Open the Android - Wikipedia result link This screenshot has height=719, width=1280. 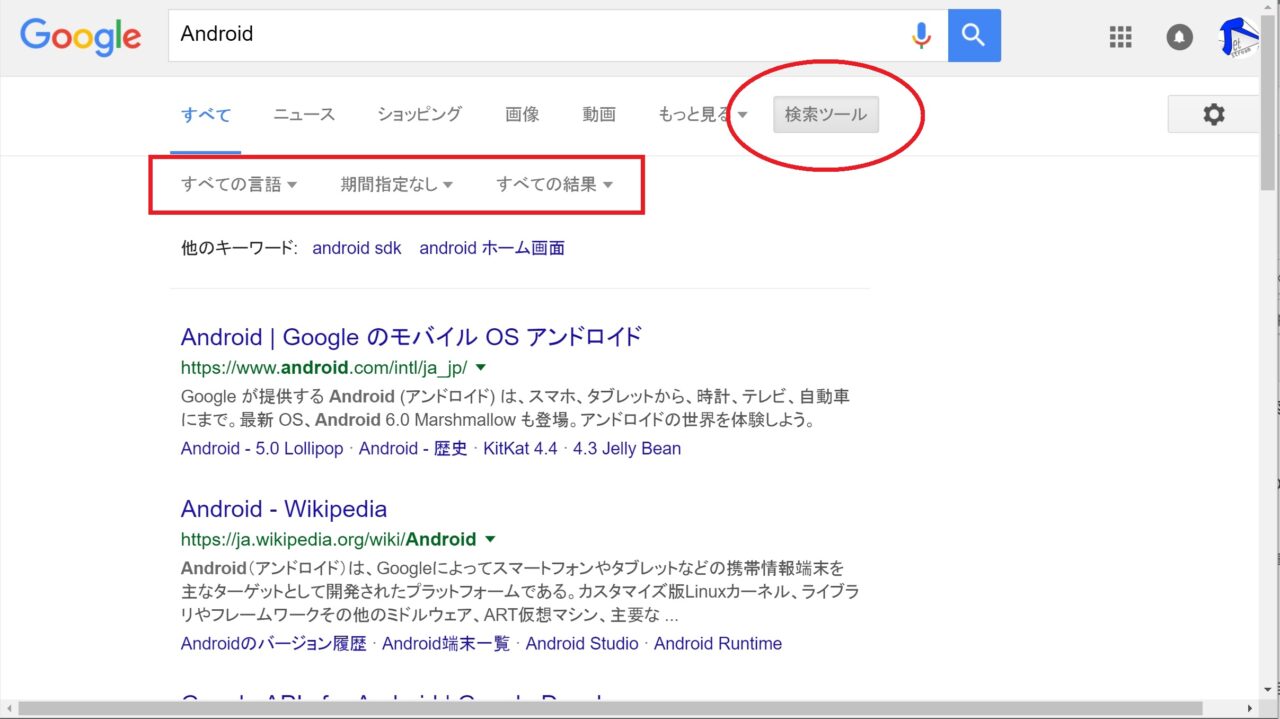[x=283, y=509]
